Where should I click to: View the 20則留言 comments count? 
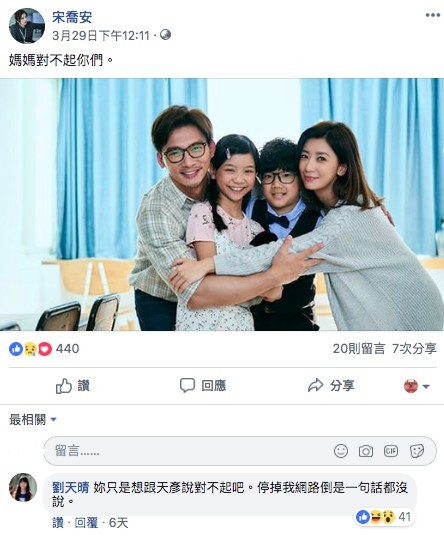point(359,349)
